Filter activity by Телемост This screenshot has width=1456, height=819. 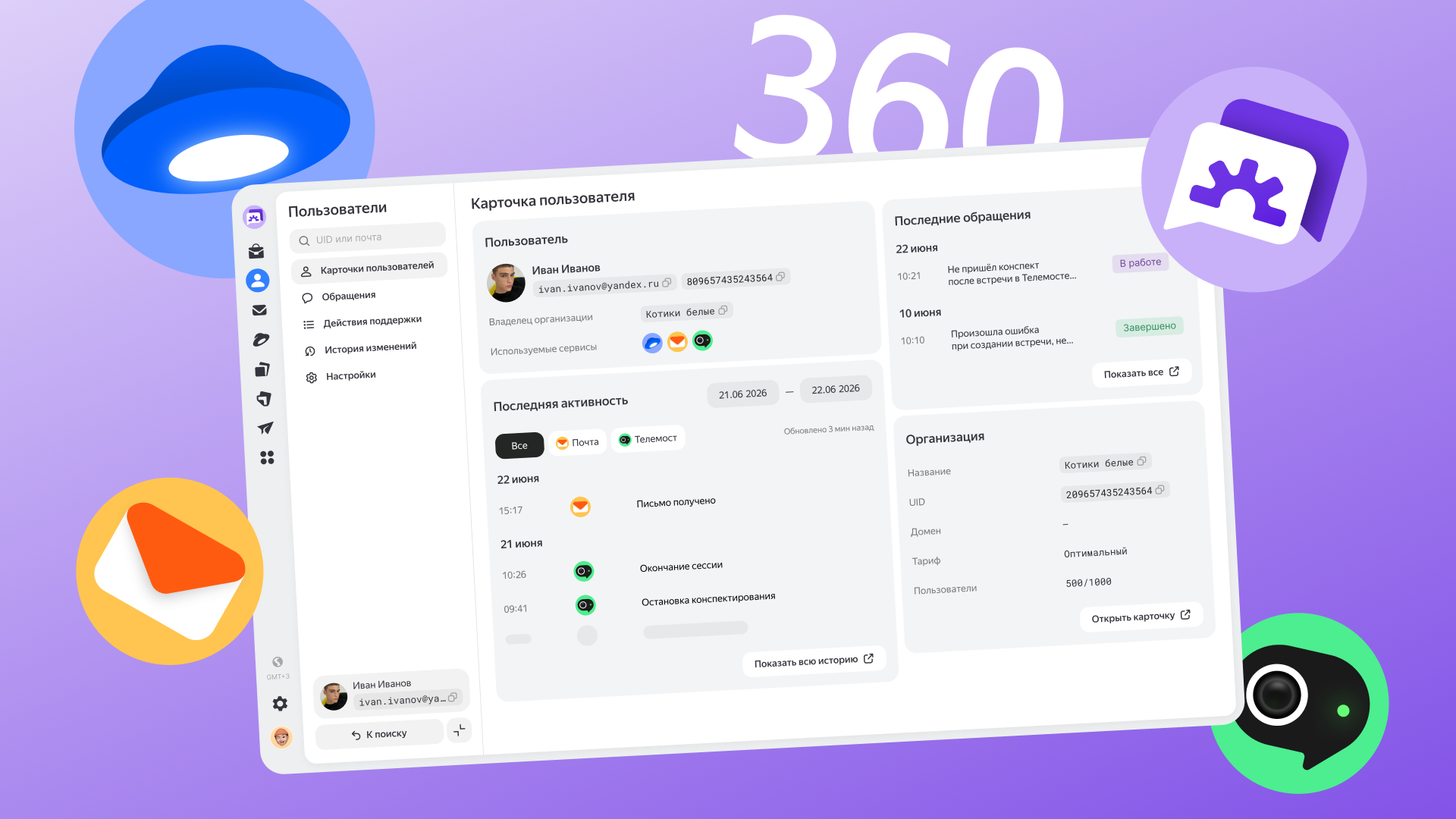tap(648, 439)
